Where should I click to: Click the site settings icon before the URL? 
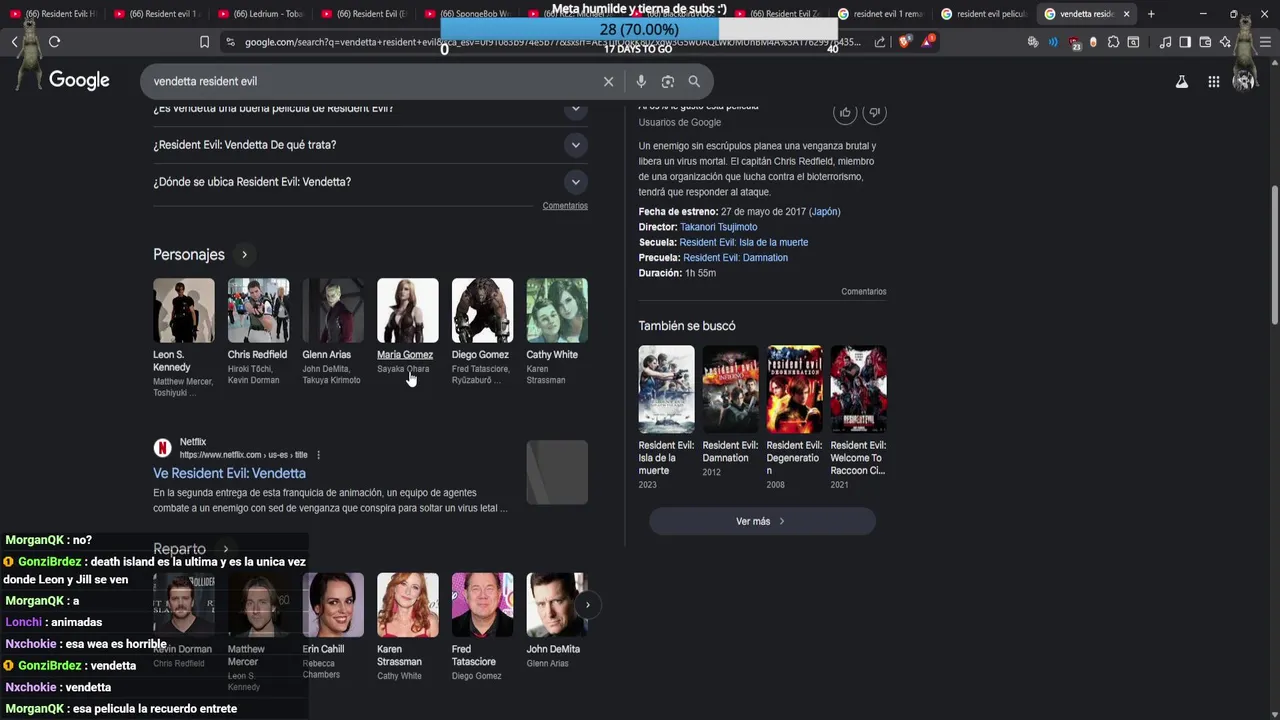(230, 42)
